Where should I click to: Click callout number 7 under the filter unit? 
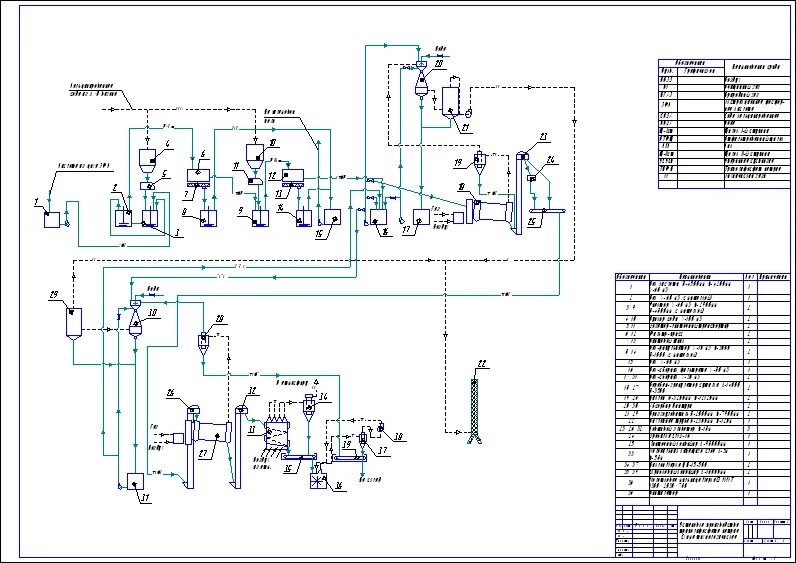click(x=186, y=193)
